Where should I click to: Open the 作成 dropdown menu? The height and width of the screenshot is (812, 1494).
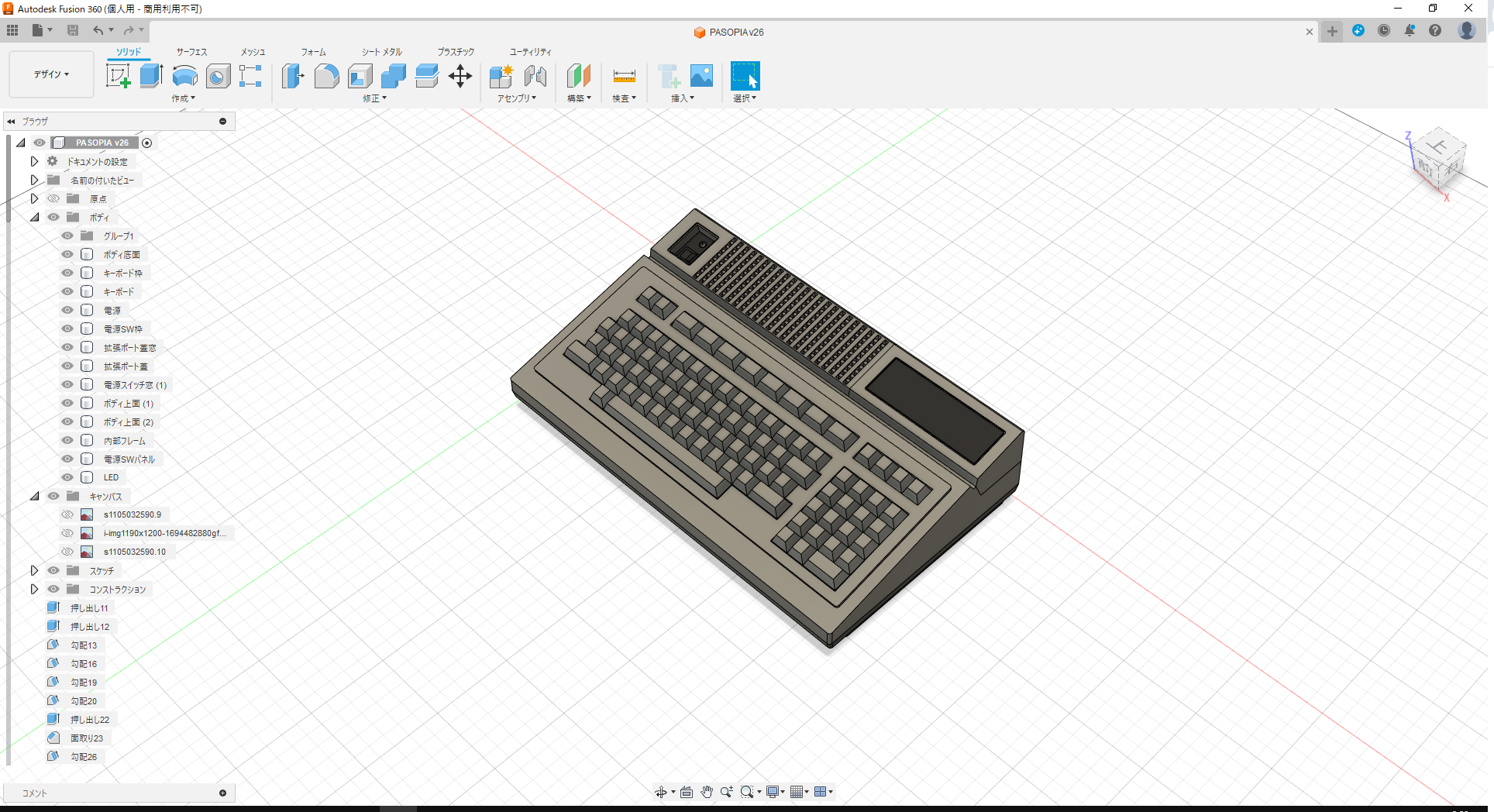(x=183, y=98)
